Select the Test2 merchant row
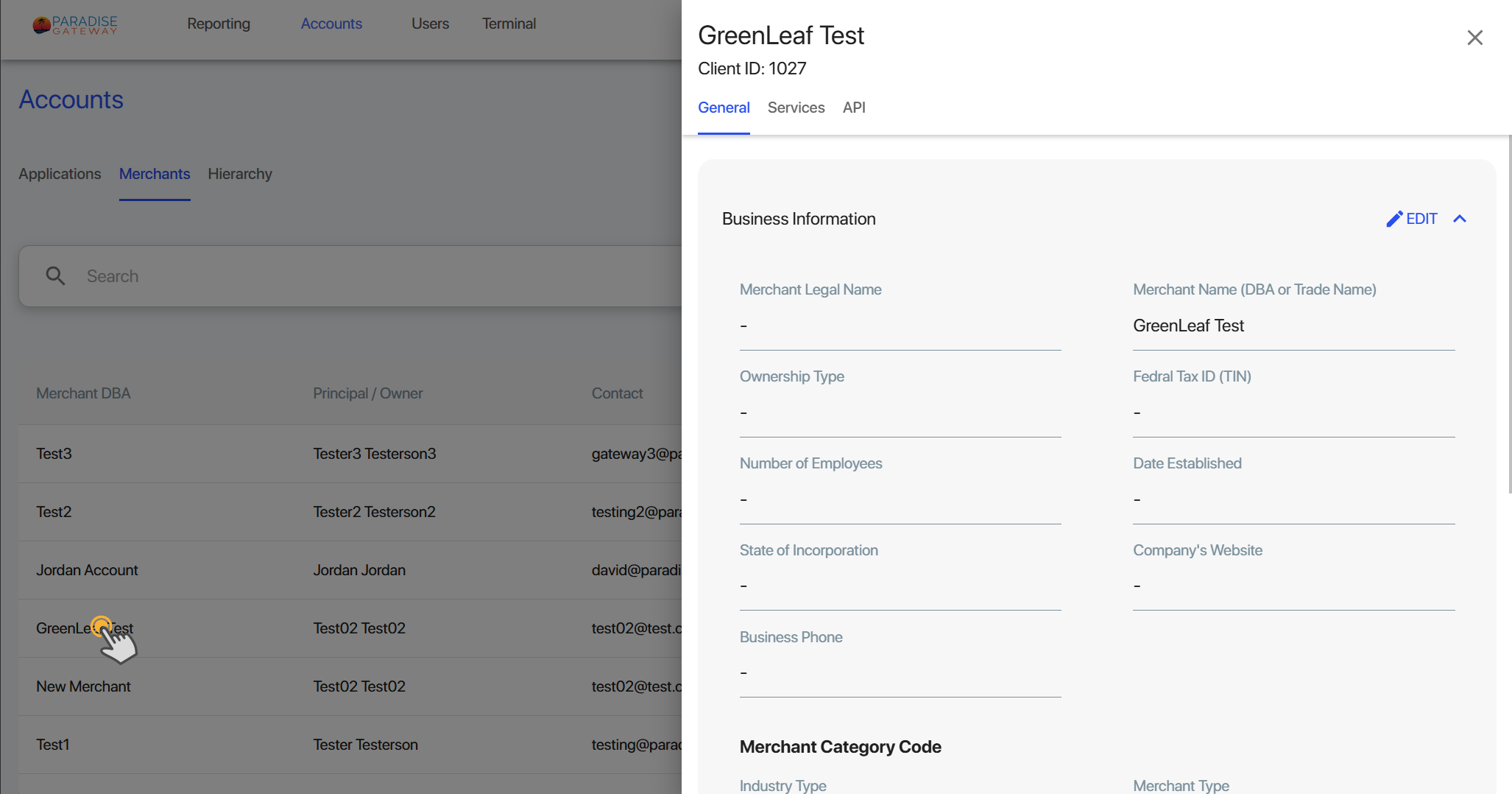Viewport: 1512px width, 794px height. [350, 512]
